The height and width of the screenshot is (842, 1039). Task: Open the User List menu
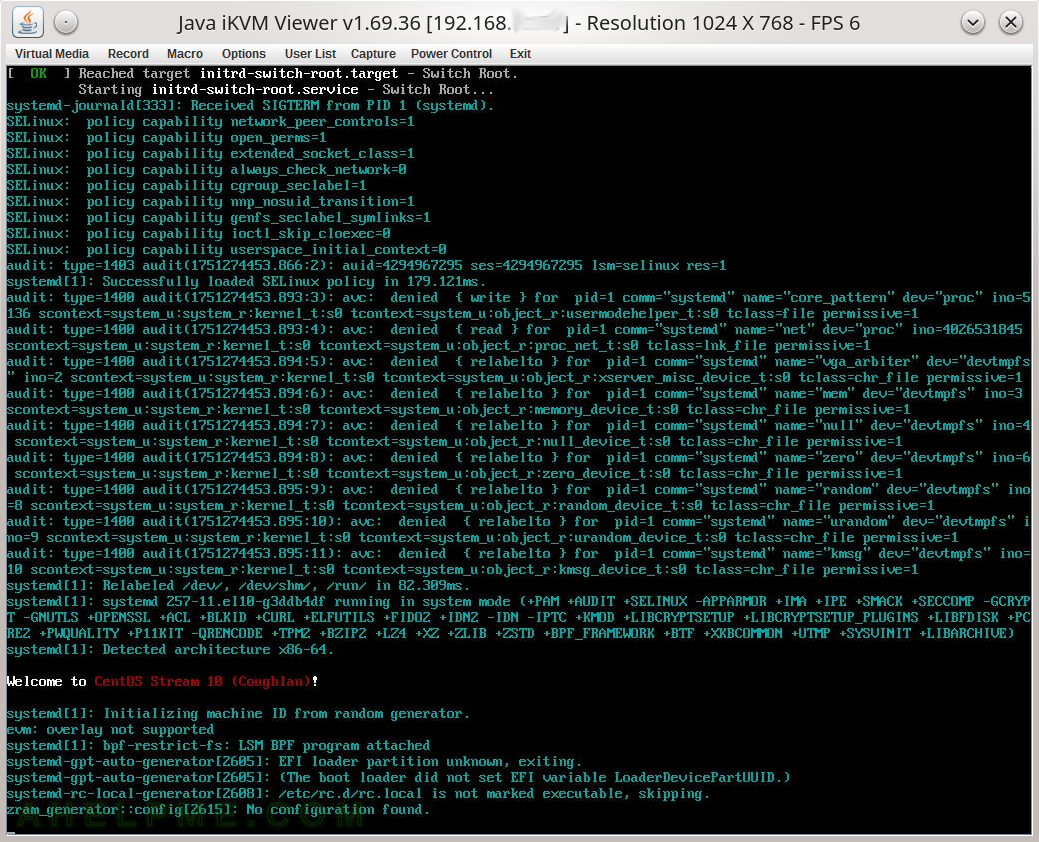(x=310, y=54)
